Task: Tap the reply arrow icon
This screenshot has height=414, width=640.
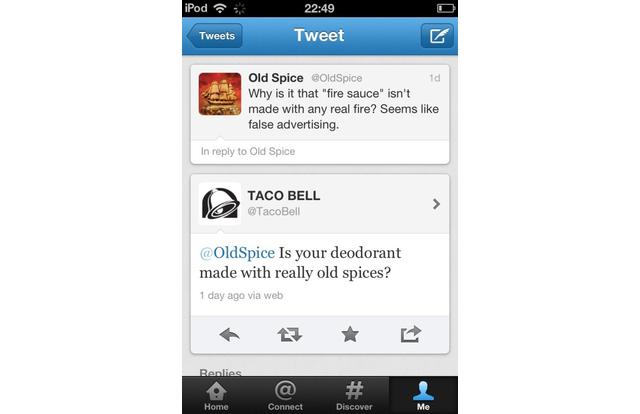Action: (x=229, y=335)
